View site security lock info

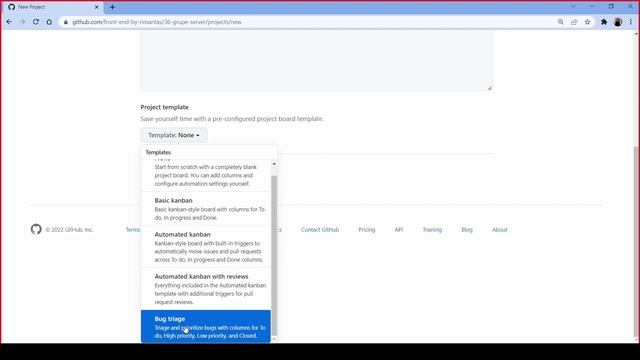(66, 22)
